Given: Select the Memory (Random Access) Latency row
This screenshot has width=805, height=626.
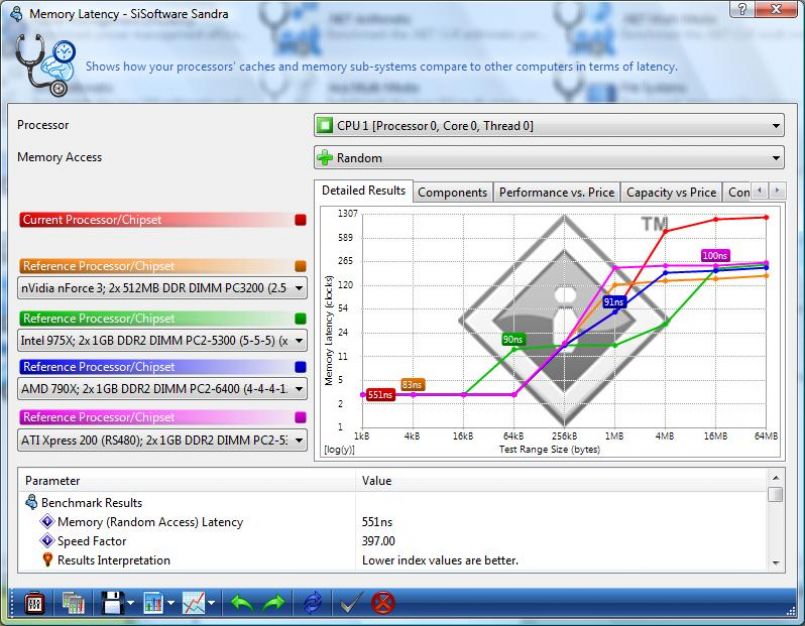Looking at the screenshot, I should [x=150, y=522].
